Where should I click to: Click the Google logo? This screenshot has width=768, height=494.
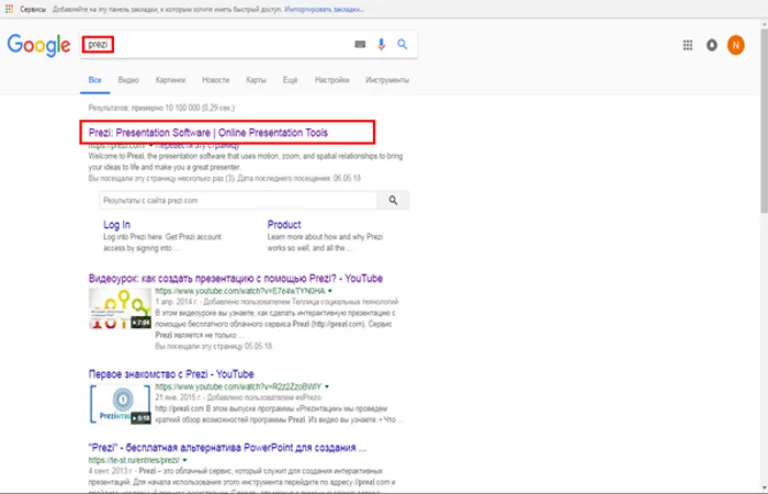pos(39,46)
